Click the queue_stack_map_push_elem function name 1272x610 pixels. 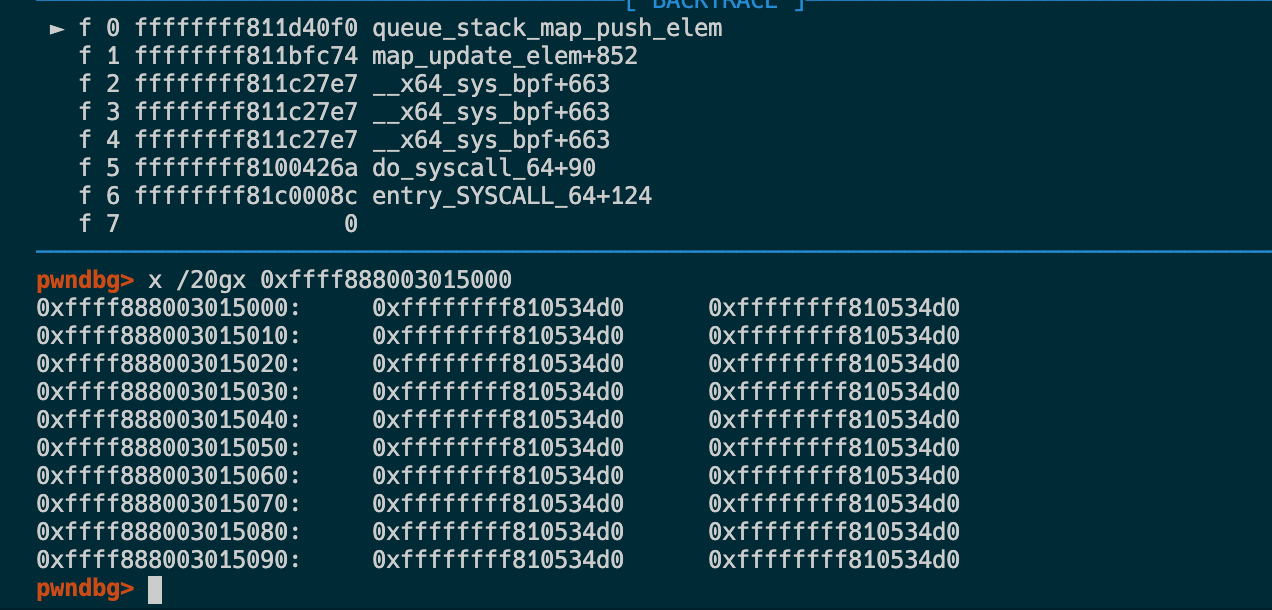pyautogui.click(x=547, y=28)
